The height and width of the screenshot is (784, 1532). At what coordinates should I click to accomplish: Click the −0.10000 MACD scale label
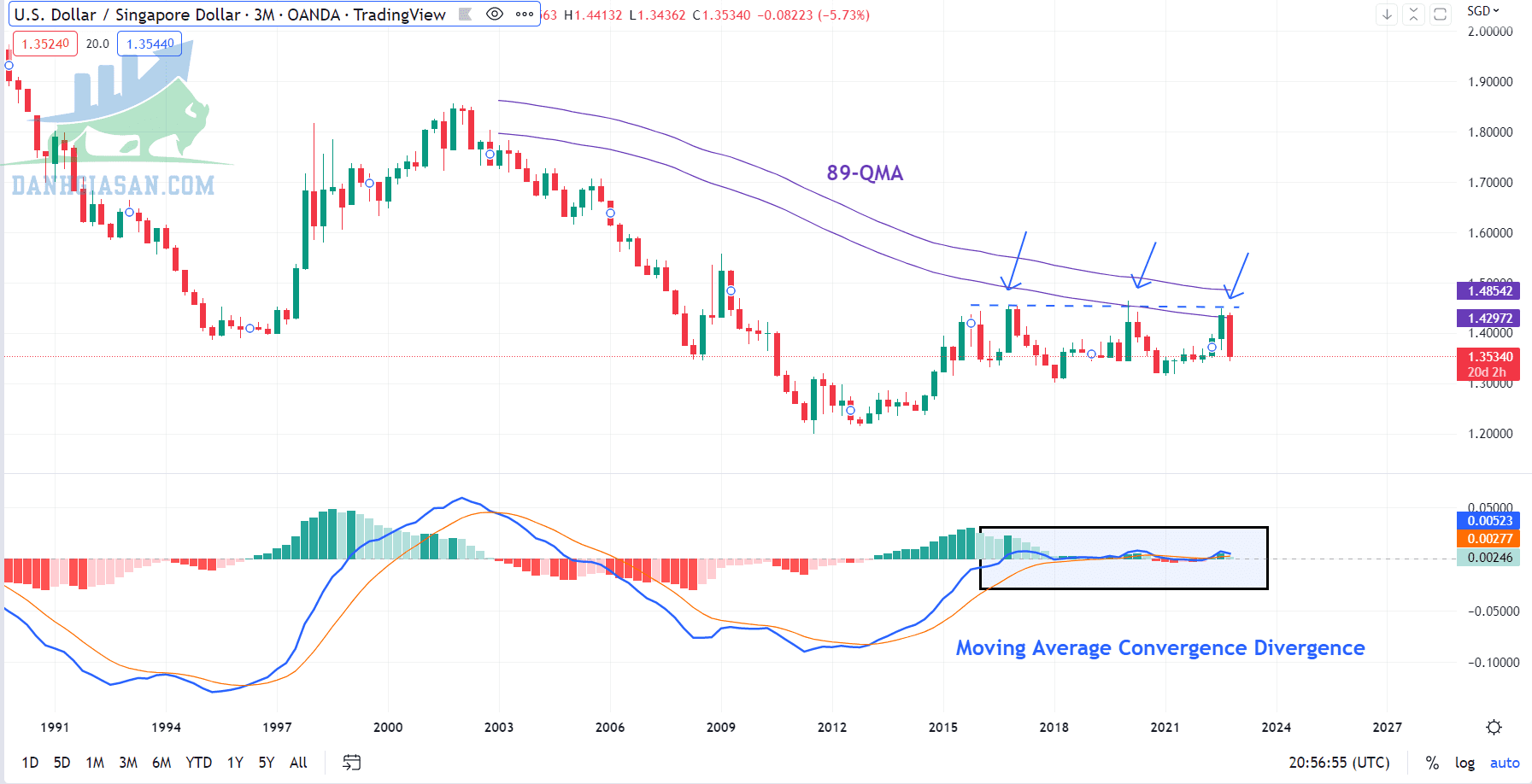click(x=1493, y=663)
